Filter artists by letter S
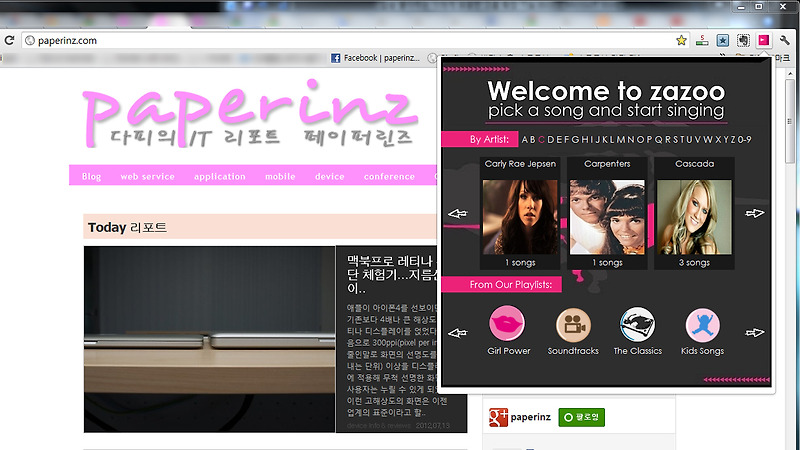This screenshot has height=450, width=800. pyautogui.click(x=675, y=139)
